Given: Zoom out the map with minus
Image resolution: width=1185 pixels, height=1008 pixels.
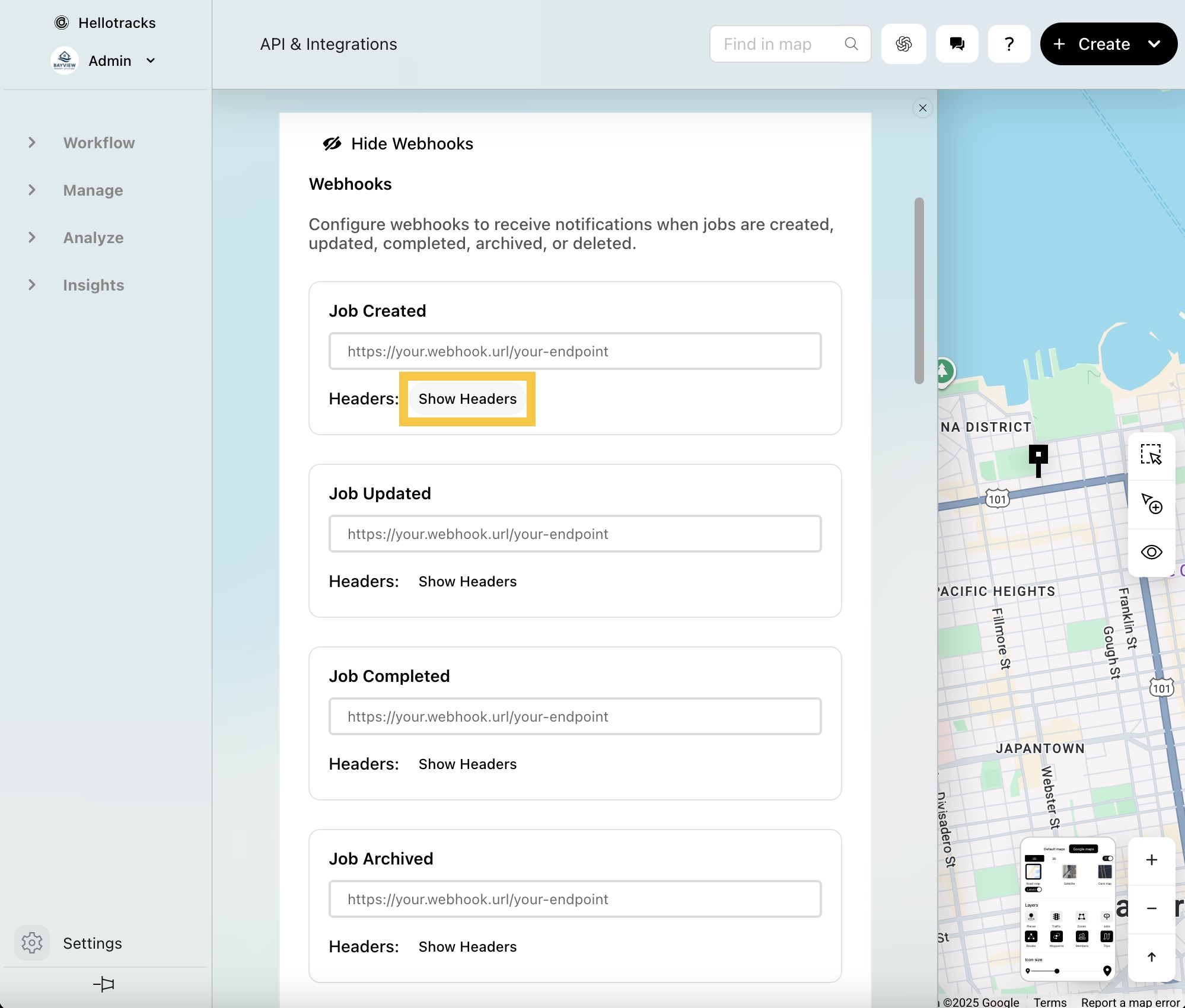Looking at the screenshot, I should [1151, 908].
